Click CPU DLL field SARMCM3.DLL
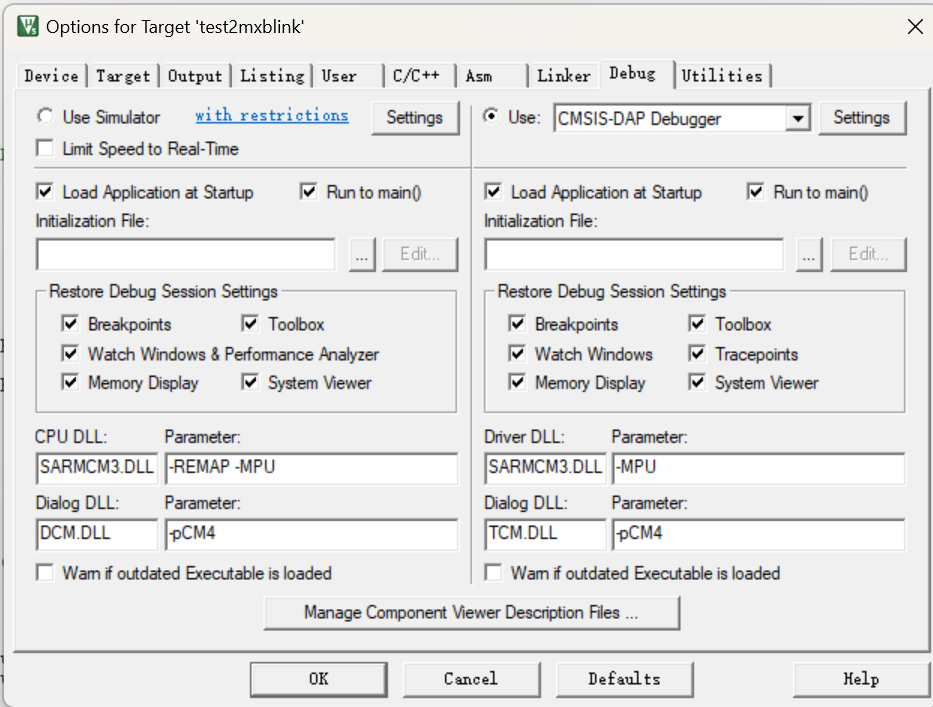The width and height of the screenshot is (933, 707). click(97, 468)
